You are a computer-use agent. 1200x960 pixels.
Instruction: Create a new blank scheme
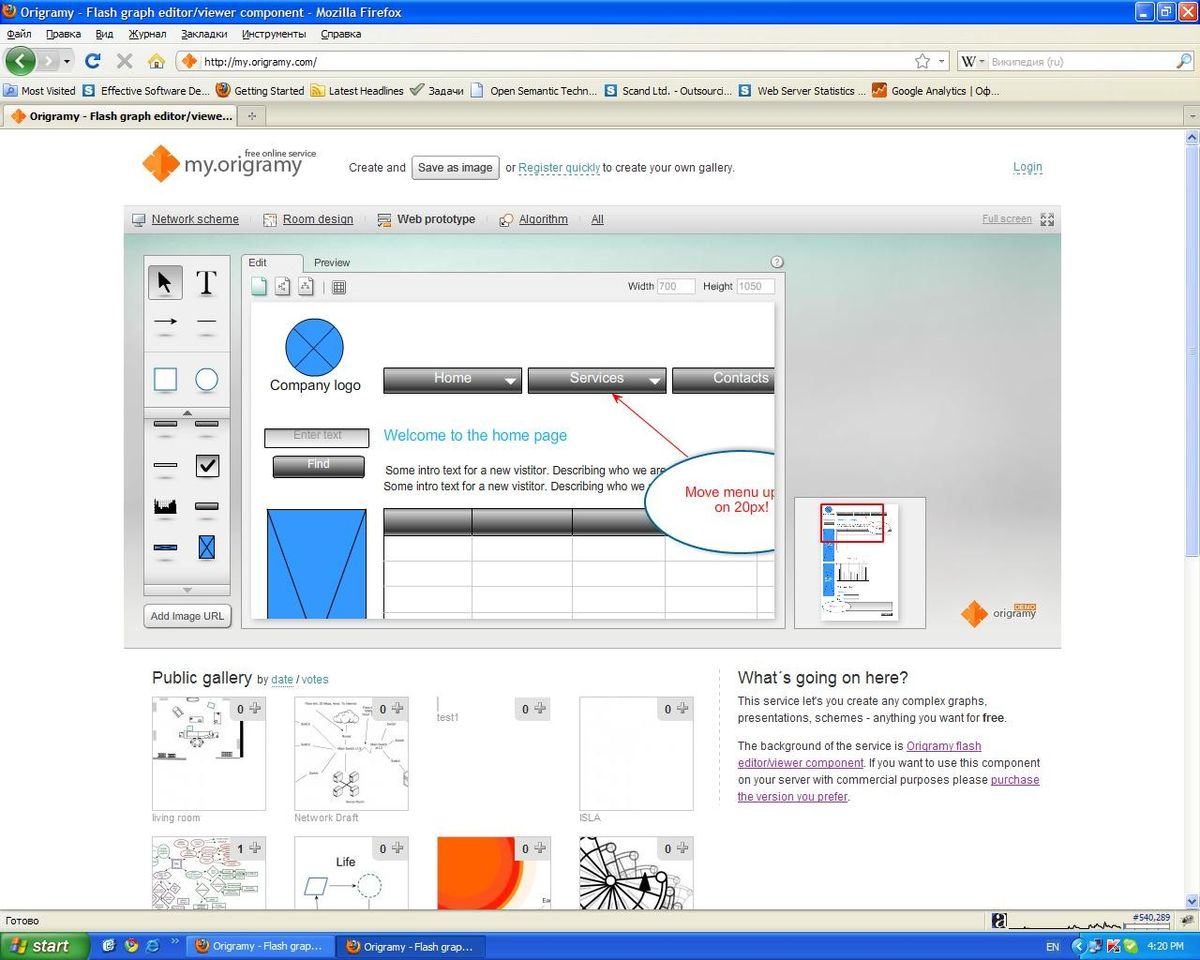coord(258,287)
